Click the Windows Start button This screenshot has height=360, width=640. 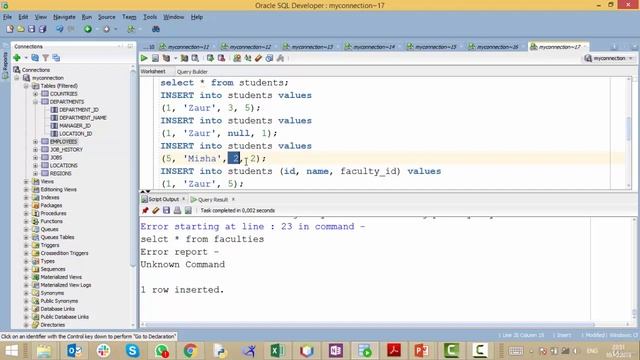11,351
